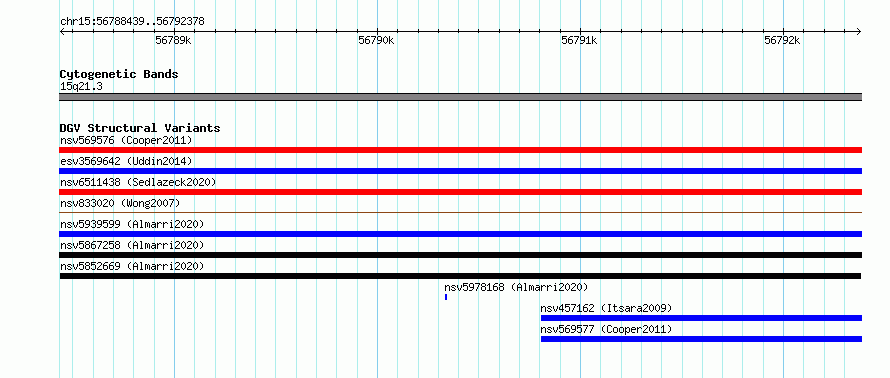Viewport: 890px width, 378px height.
Task: Click the esv3569642 (Uddin2014) label
Action: pyautogui.click(x=126, y=161)
